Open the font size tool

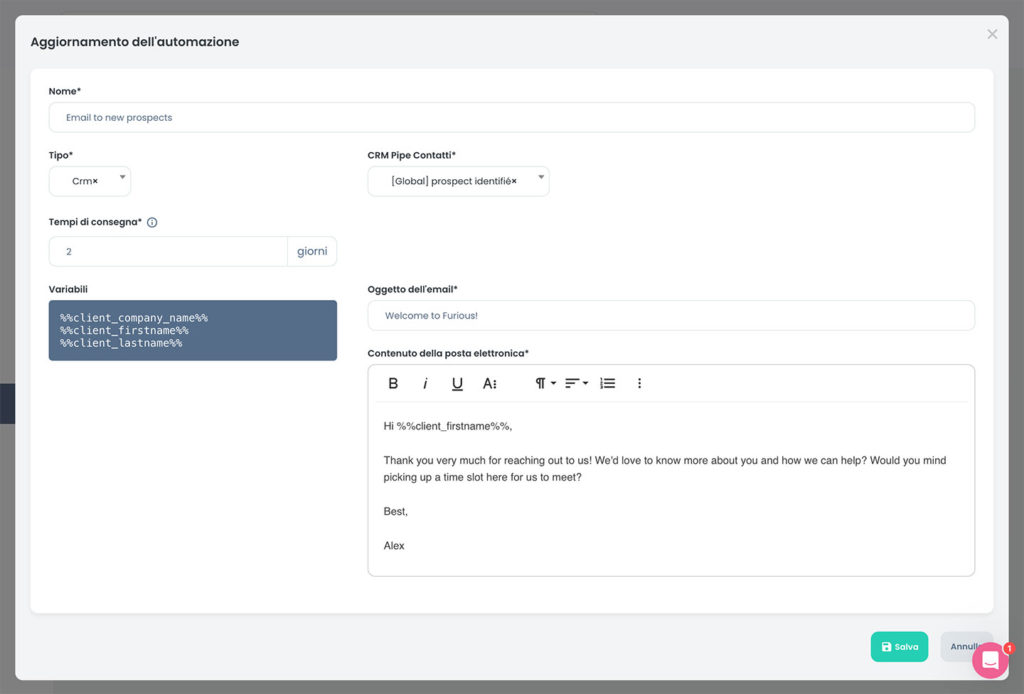click(490, 383)
